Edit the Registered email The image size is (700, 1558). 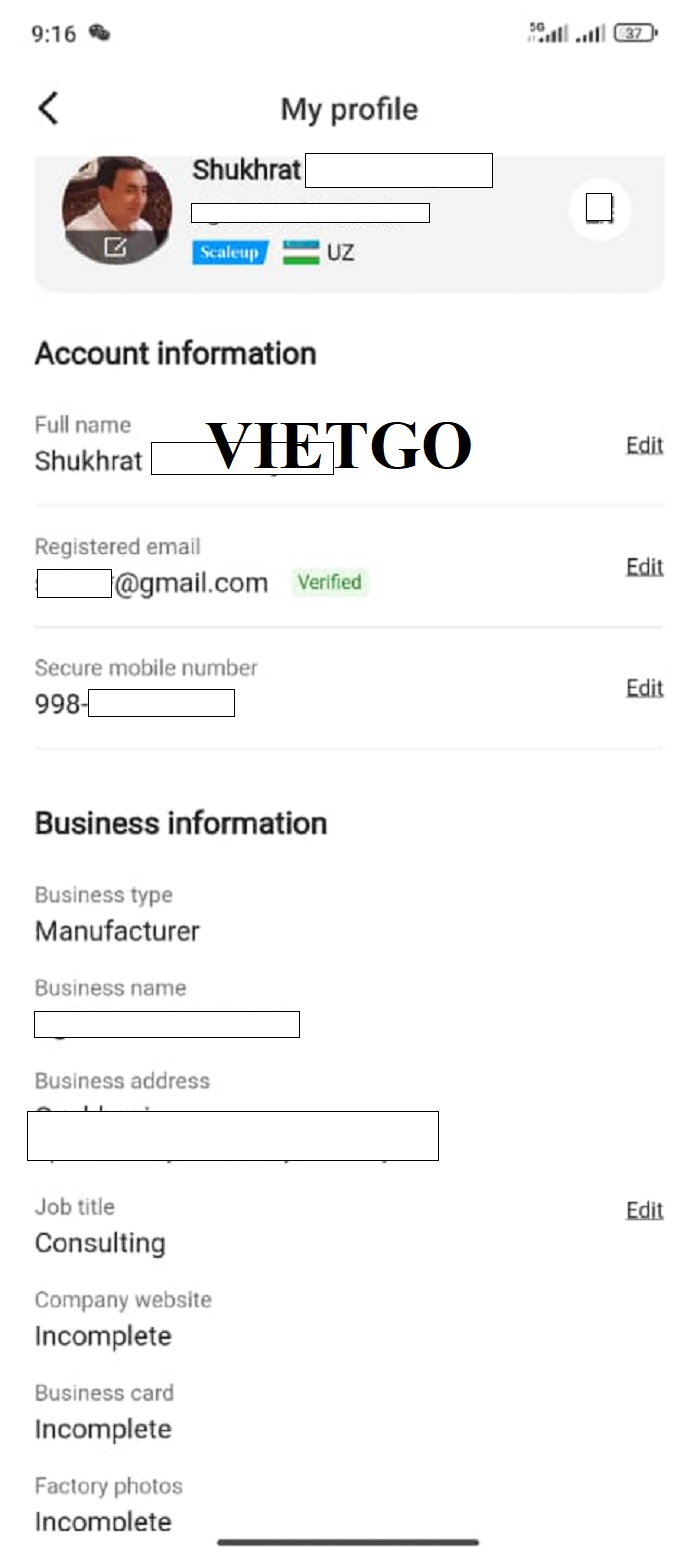click(x=644, y=566)
